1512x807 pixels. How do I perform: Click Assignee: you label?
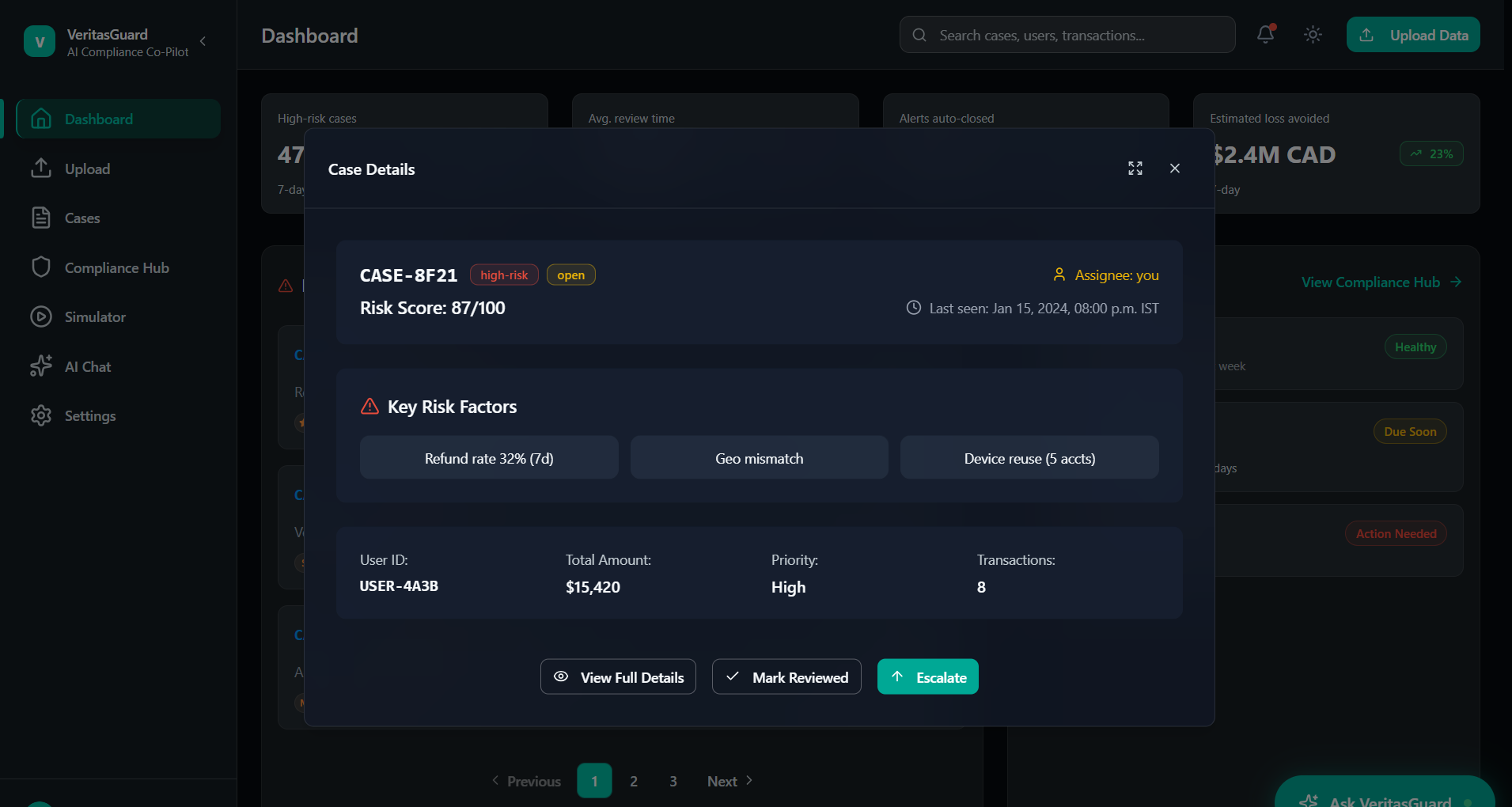pos(1116,275)
